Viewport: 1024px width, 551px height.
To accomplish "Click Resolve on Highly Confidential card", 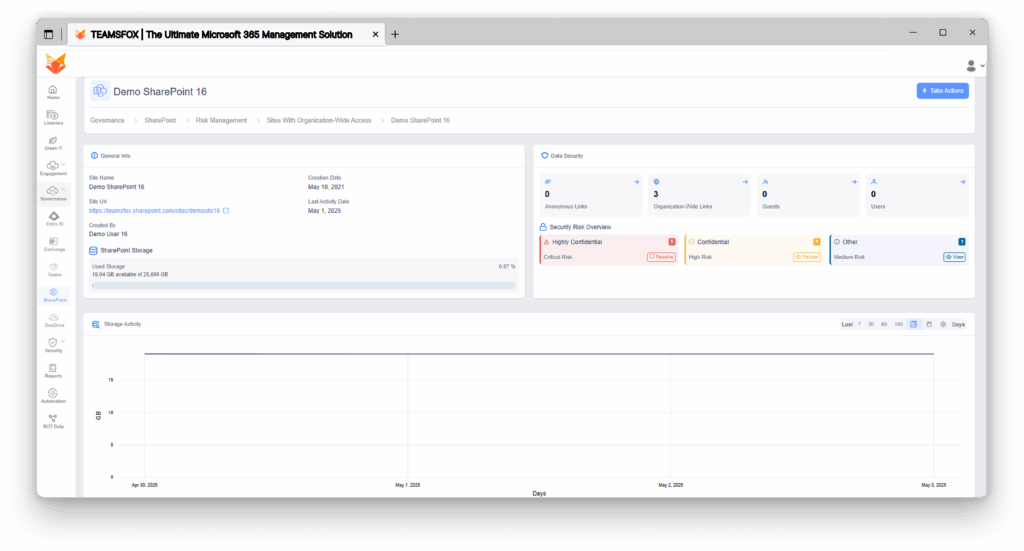I will point(661,257).
